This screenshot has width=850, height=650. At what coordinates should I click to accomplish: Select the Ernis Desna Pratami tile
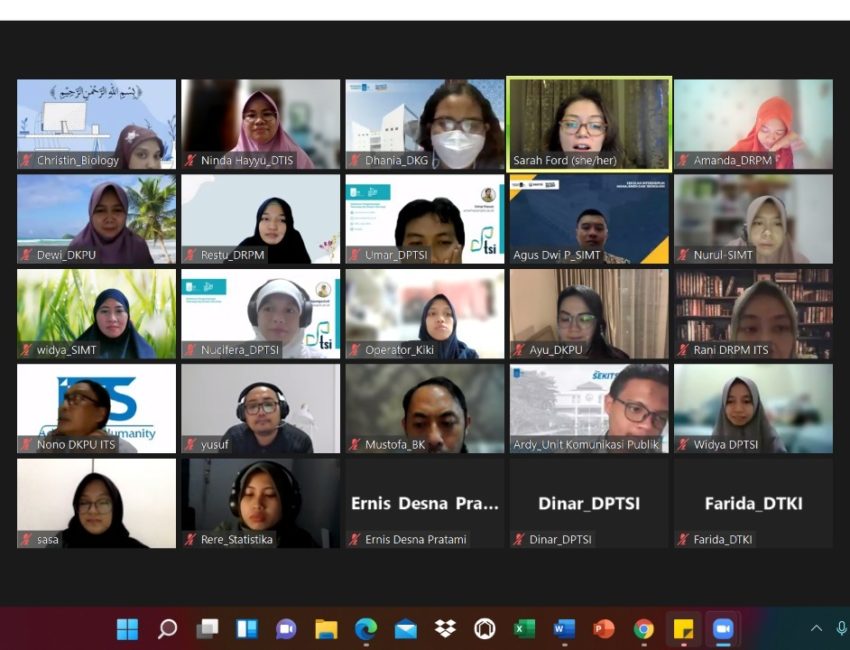[425, 503]
